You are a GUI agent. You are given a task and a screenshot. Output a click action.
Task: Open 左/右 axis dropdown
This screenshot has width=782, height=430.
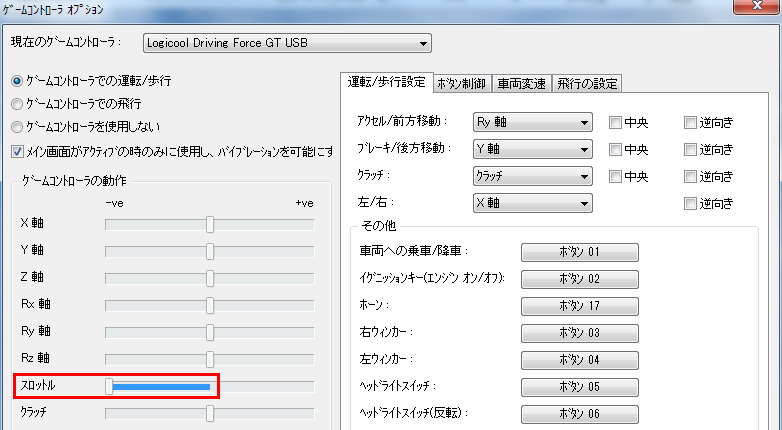pos(533,203)
